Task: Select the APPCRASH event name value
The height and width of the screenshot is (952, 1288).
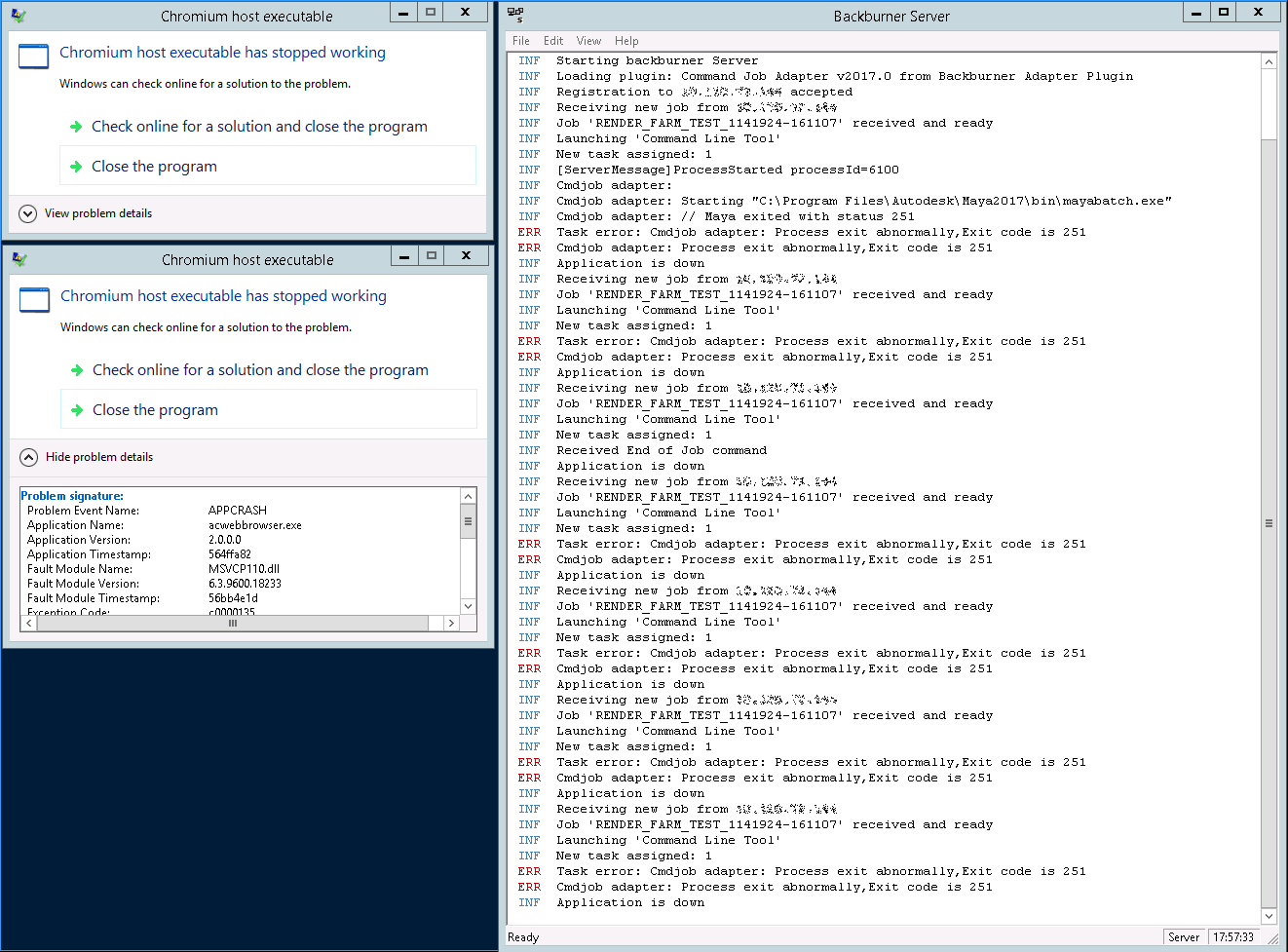Action: pyautogui.click(x=238, y=511)
